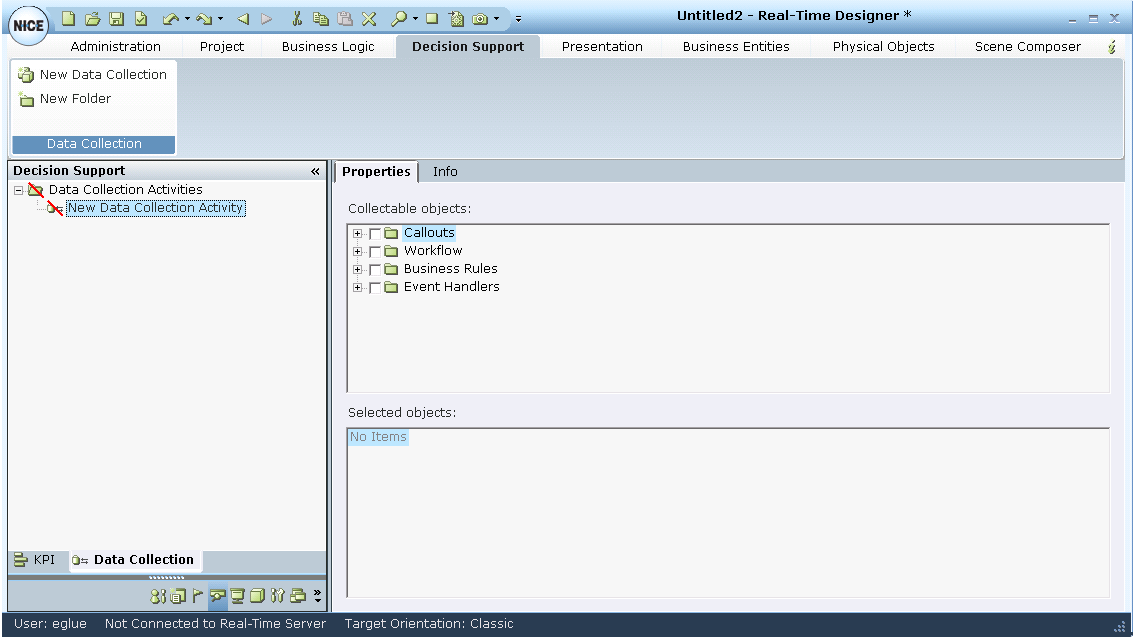Open the Info tab
Image resolution: width=1133 pixels, height=638 pixels.
point(445,171)
